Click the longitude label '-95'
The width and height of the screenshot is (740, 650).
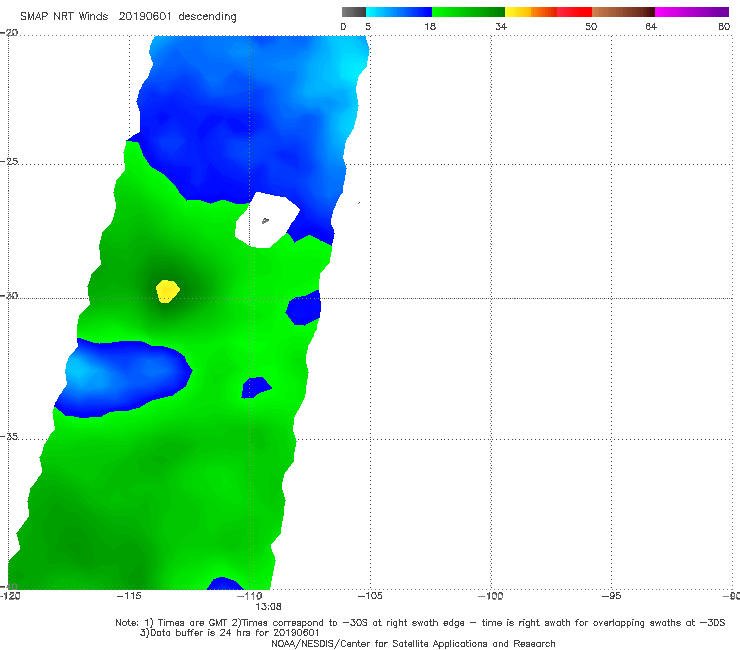611,596
